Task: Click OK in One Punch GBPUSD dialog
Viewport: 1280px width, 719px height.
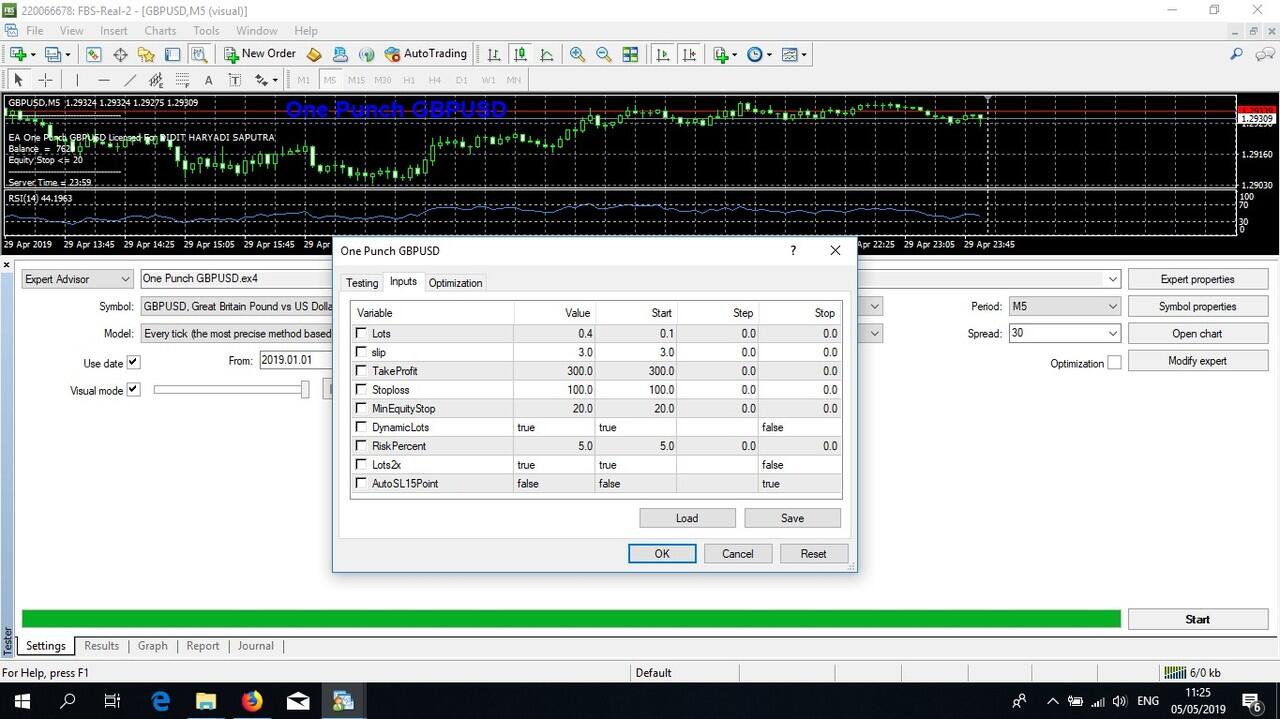Action: [x=662, y=553]
